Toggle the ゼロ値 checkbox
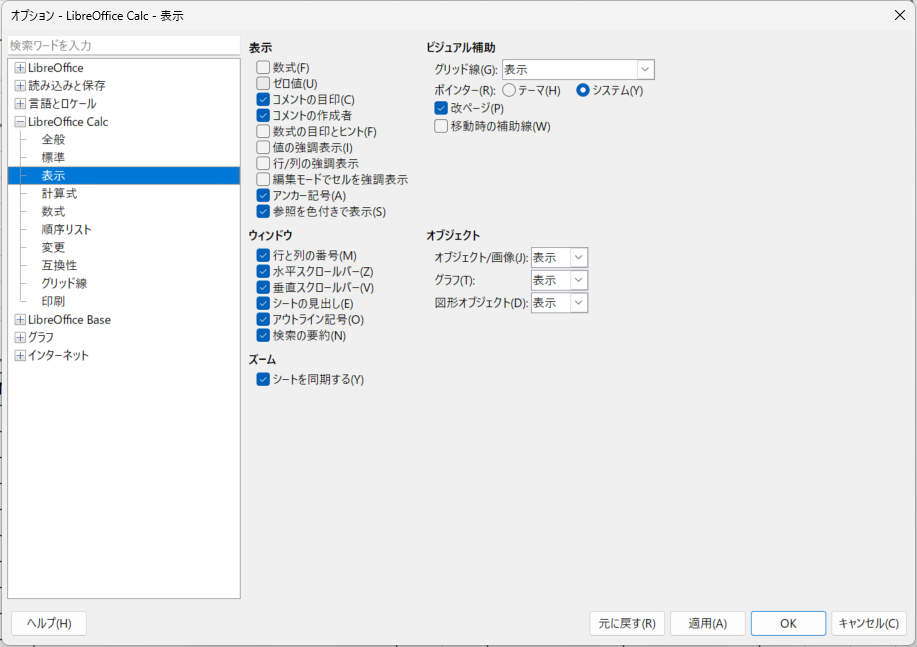Screen dimensions: 917x647 264,84
